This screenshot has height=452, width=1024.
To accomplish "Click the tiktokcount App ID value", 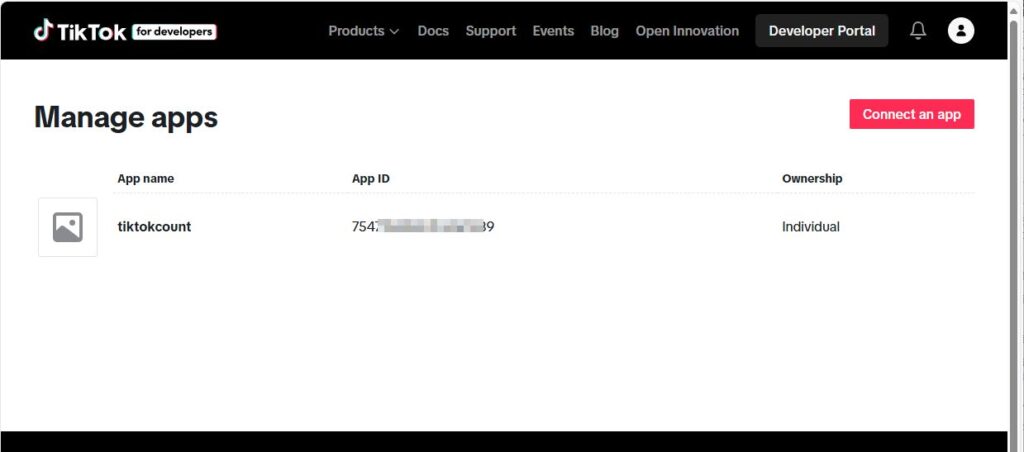I will [423, 227].
